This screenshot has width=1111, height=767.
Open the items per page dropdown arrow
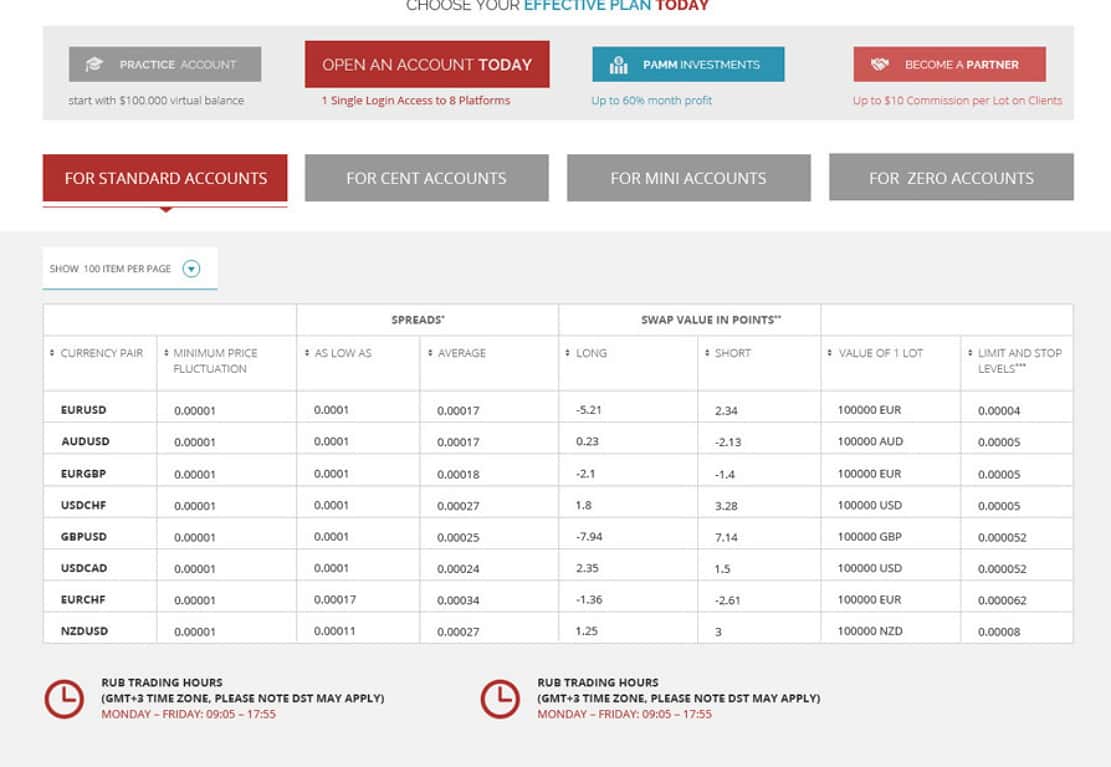pos(191,269)
